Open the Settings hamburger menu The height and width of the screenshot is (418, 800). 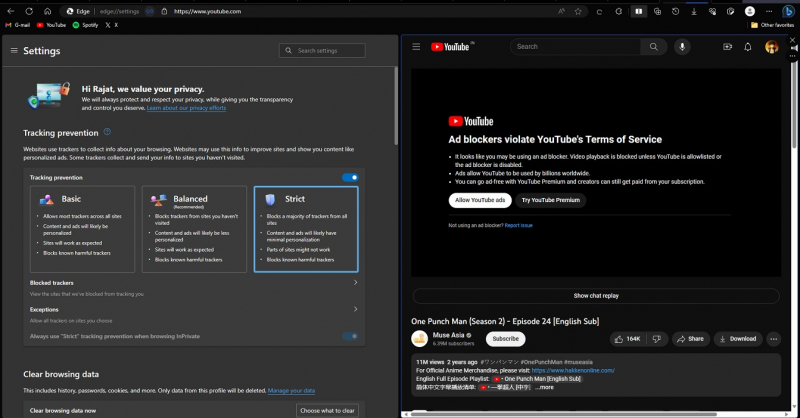pyautogui.click(x=14, y=50)
